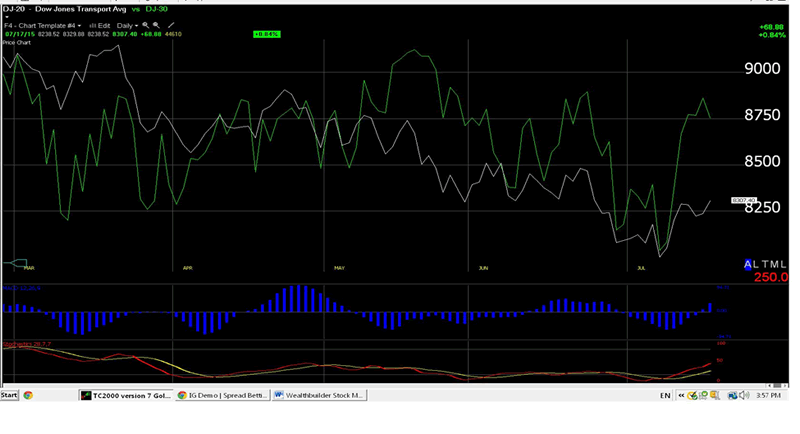This screenshot has height=434, width=800.
Task: Click the DJ-30 comparison symbol label
Action: (x=157, y=8)
